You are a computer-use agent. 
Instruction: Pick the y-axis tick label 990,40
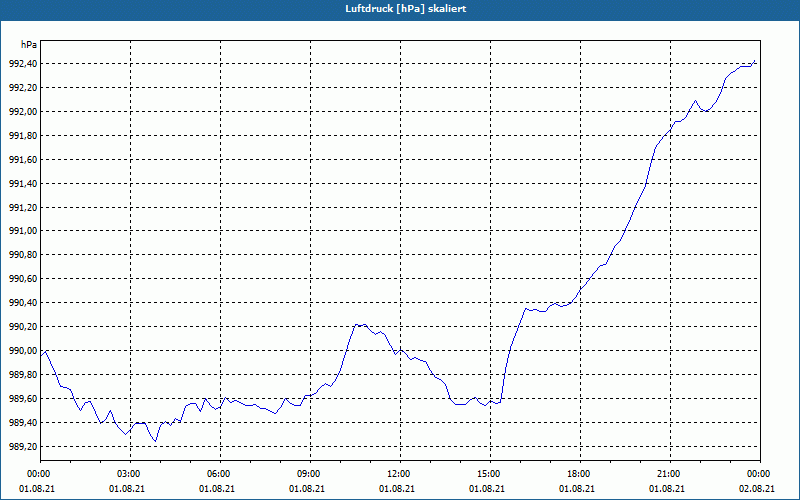tap(23, 303)
